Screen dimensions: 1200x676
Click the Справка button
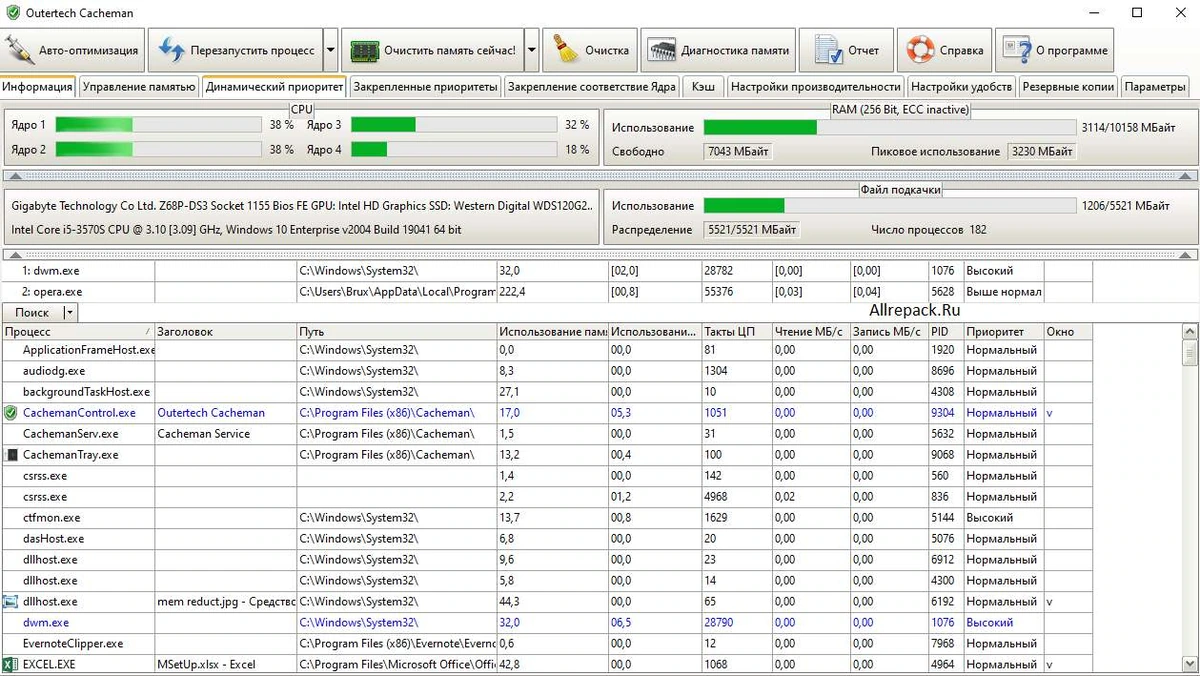click(944, 50)
